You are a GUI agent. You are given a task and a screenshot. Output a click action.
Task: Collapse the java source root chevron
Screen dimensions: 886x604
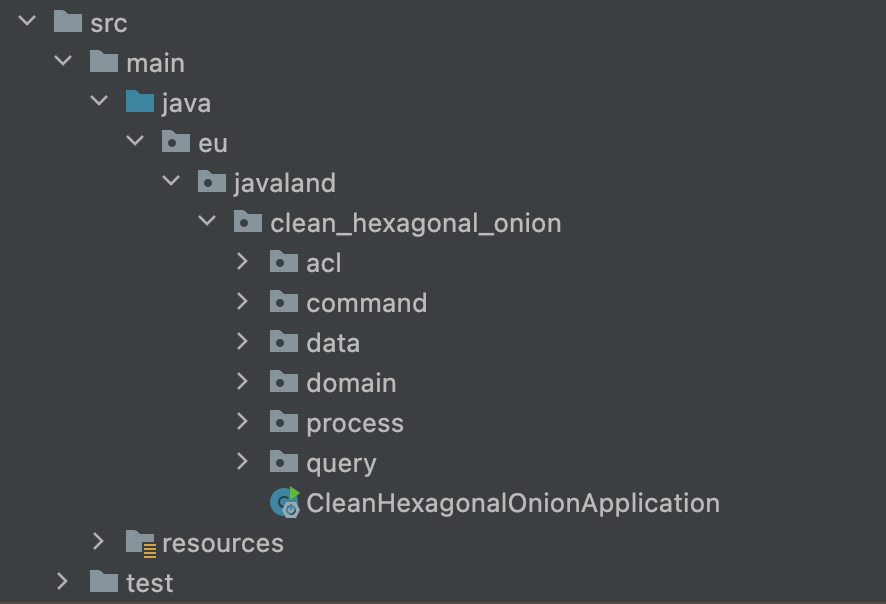99,101
